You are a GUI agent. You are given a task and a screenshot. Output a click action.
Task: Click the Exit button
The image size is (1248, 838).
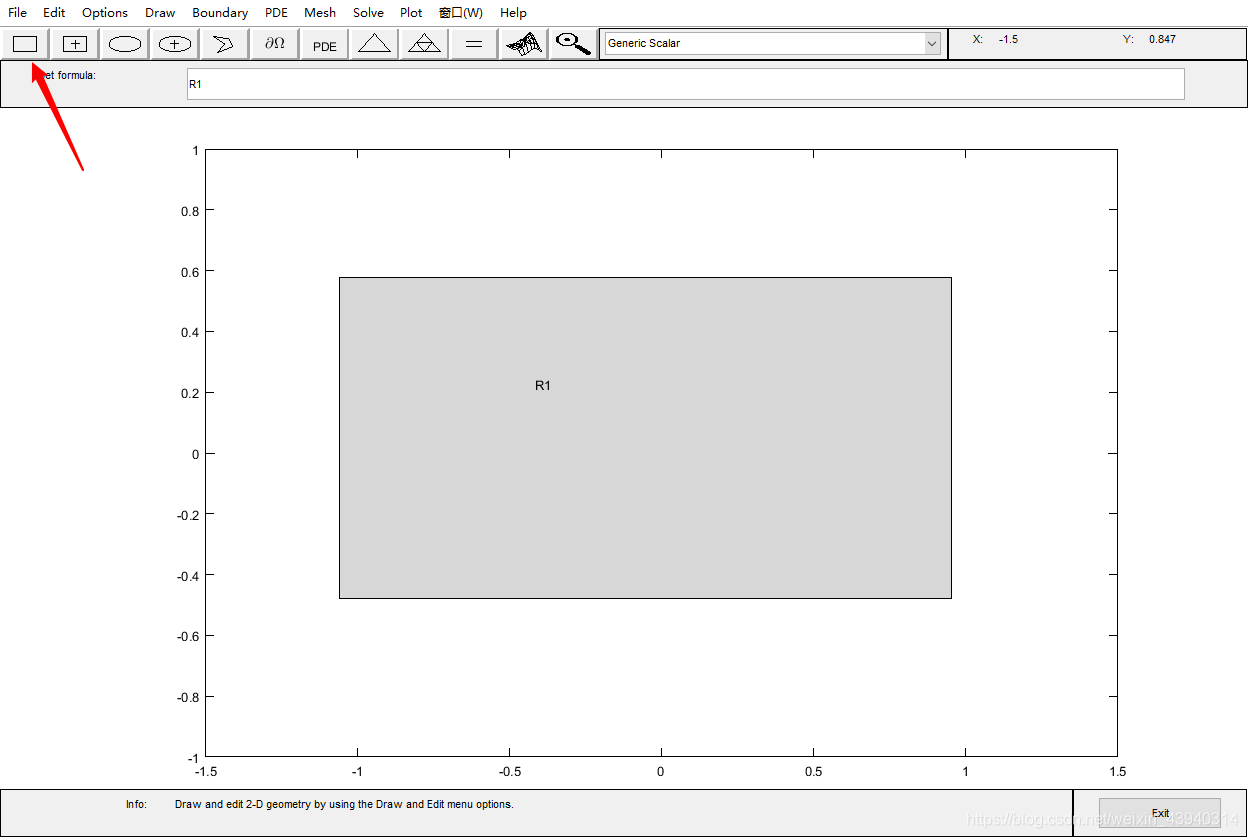pos(1160,813)
